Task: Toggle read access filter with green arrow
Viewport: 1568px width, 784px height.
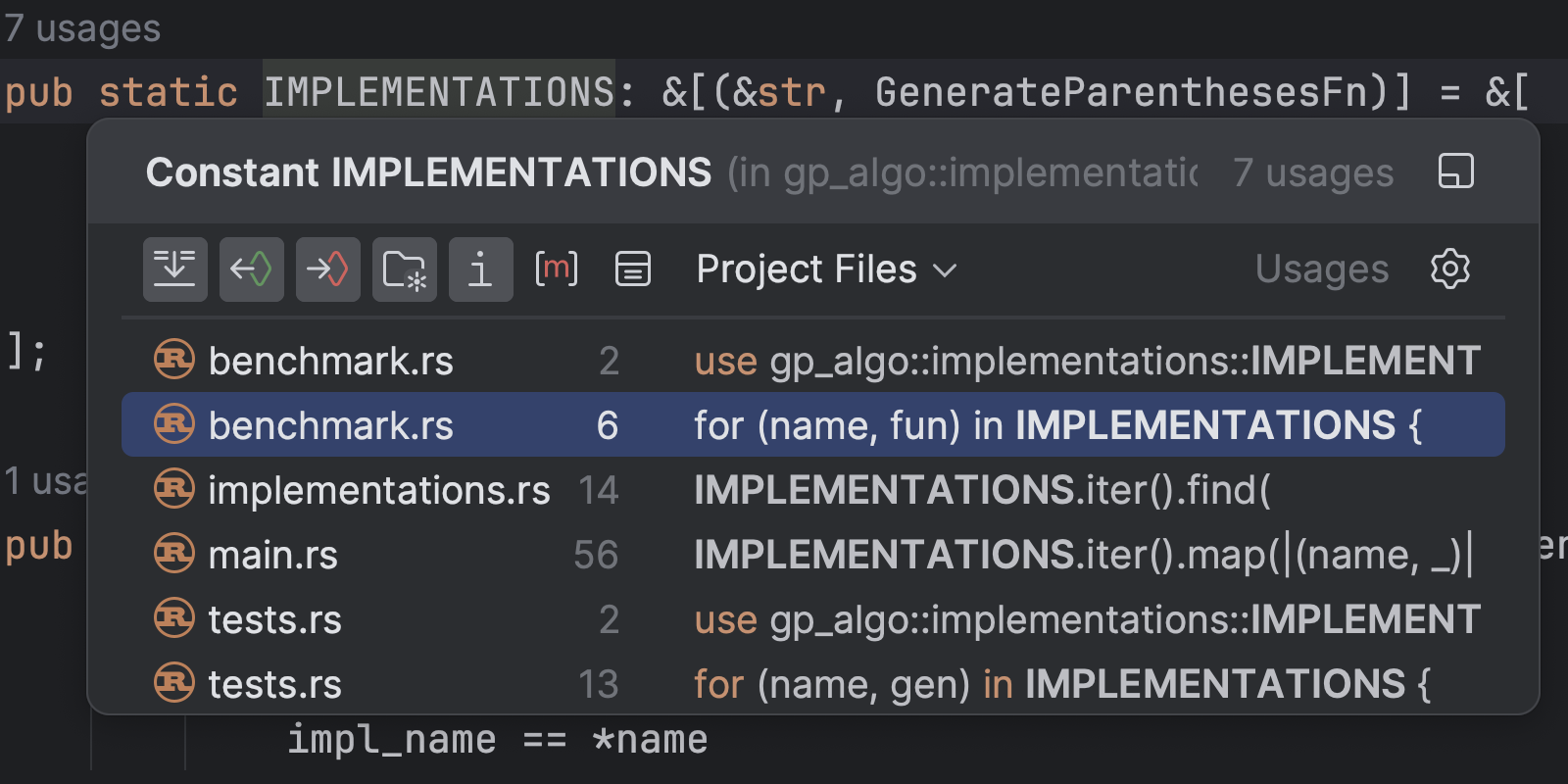Action: [252, 269]
